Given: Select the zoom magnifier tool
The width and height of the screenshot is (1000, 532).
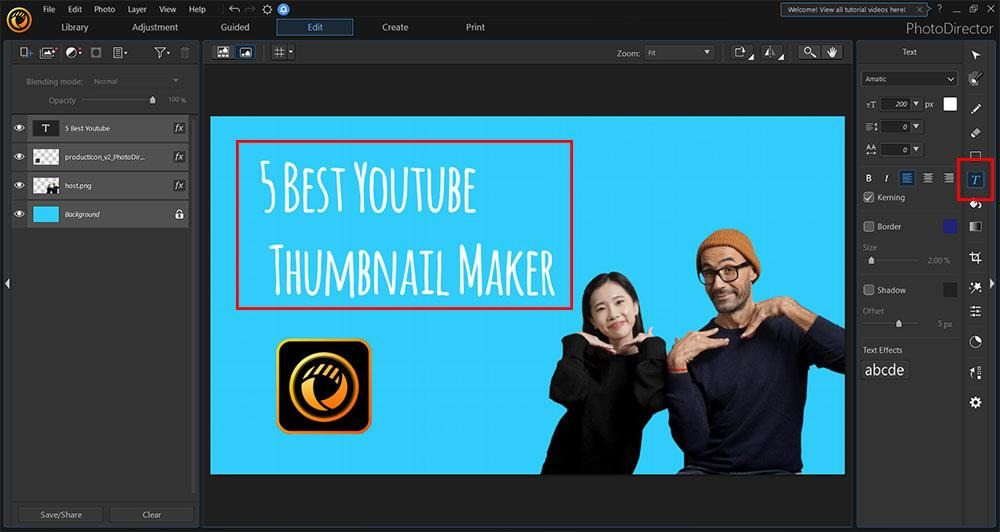Looking at the screenshot, I should pyautogui.click(x=809, y=53).
